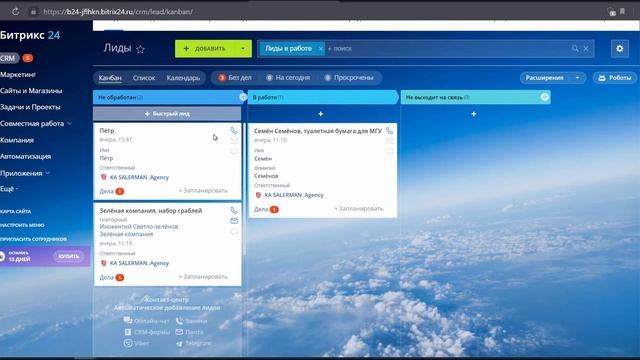Switch to Список view
The image size is (640, 360).
coord(144,78)
